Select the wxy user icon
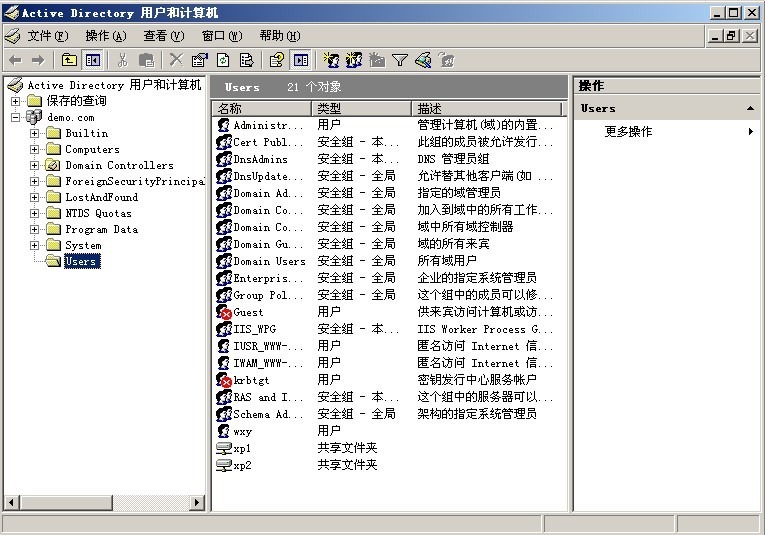765x535 pixels. [223, 431]
